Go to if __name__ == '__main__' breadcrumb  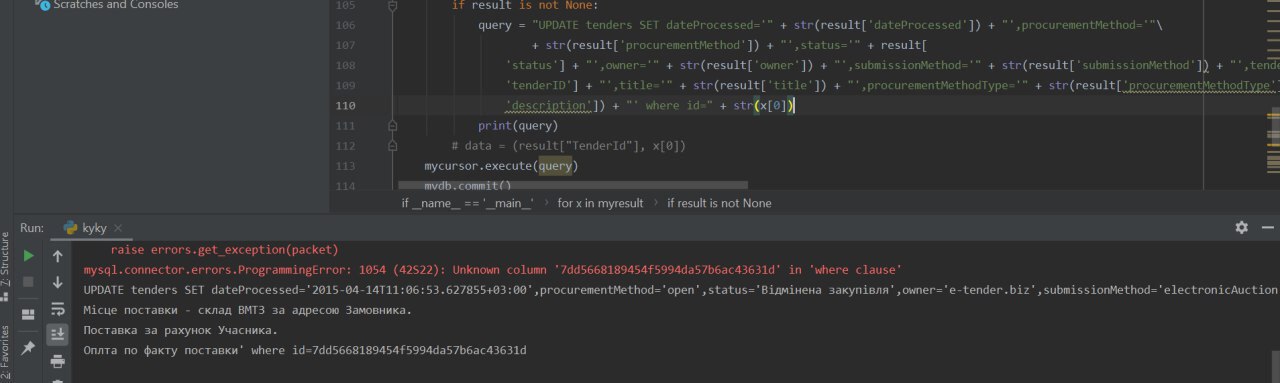467,203
